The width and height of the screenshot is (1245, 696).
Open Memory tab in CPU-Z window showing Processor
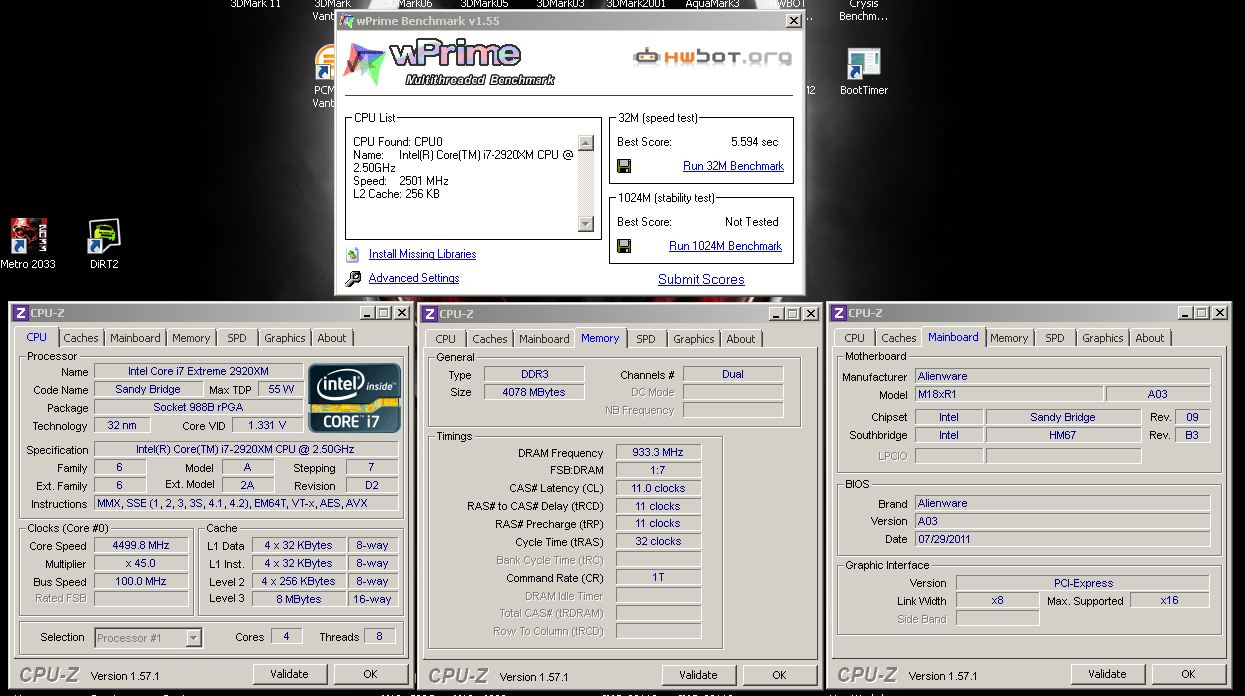pos(191,338)
